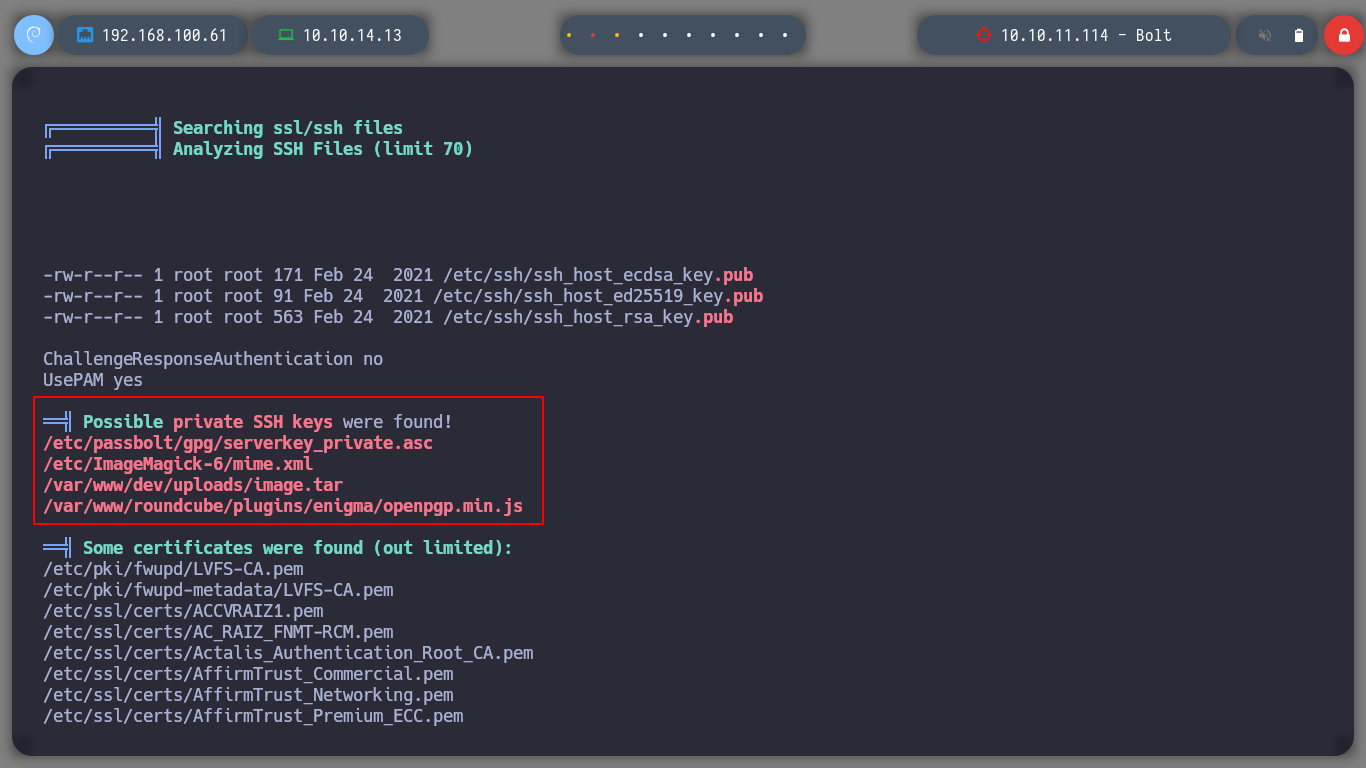The height and width of the screenshot is (768, 1366).
Task: Click 'Analyzing SSH Files (limit 70)' line
Action: (323, 149)
